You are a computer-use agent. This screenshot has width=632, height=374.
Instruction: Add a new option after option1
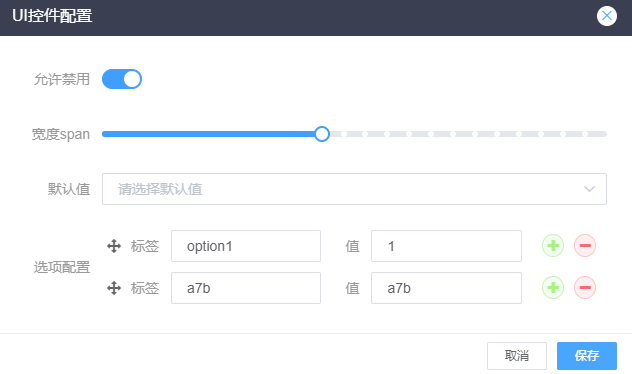pyautogui.click(x=553, y=245)
